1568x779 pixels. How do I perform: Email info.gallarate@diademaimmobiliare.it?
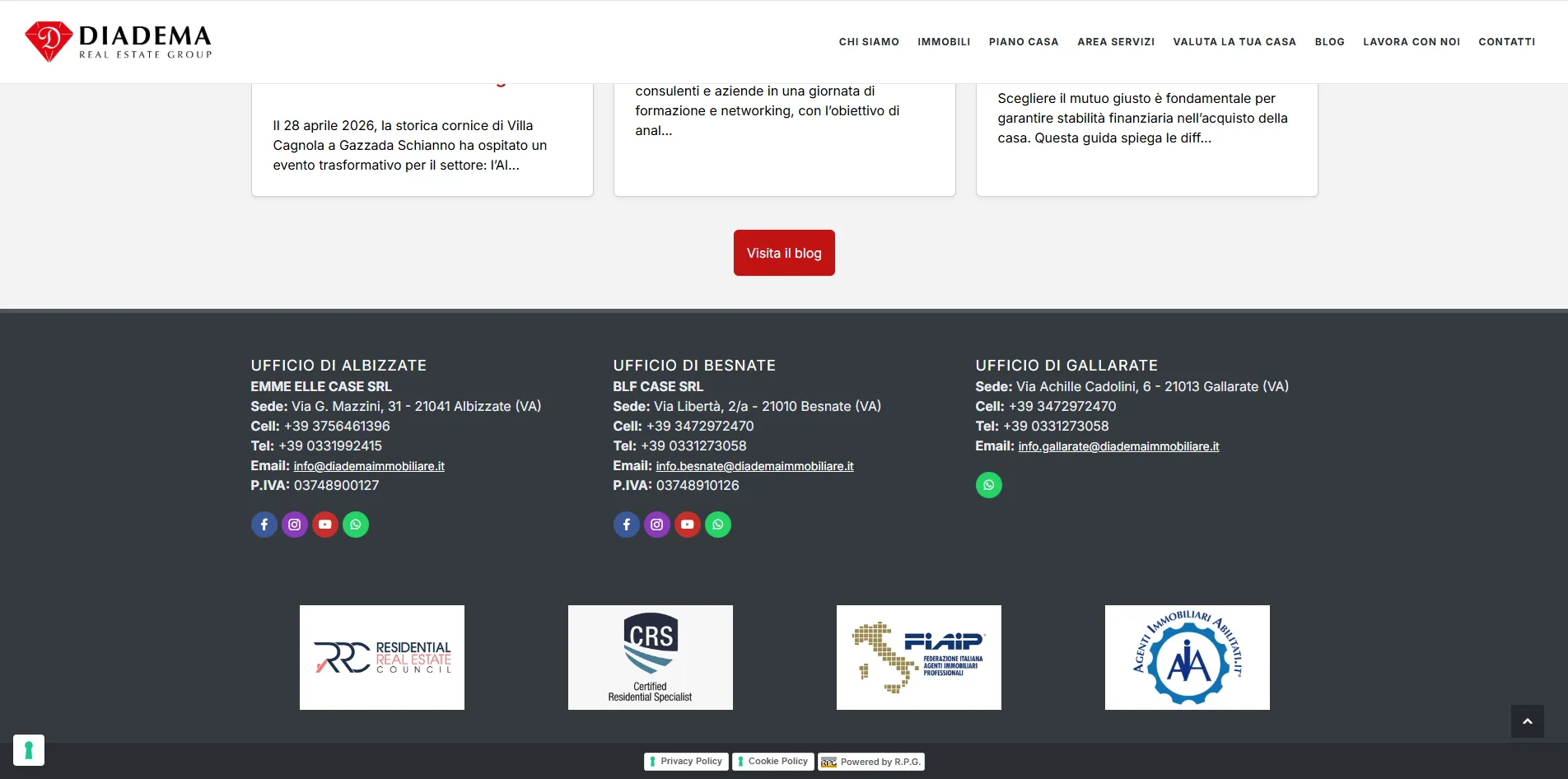[x=1118, y=446]
